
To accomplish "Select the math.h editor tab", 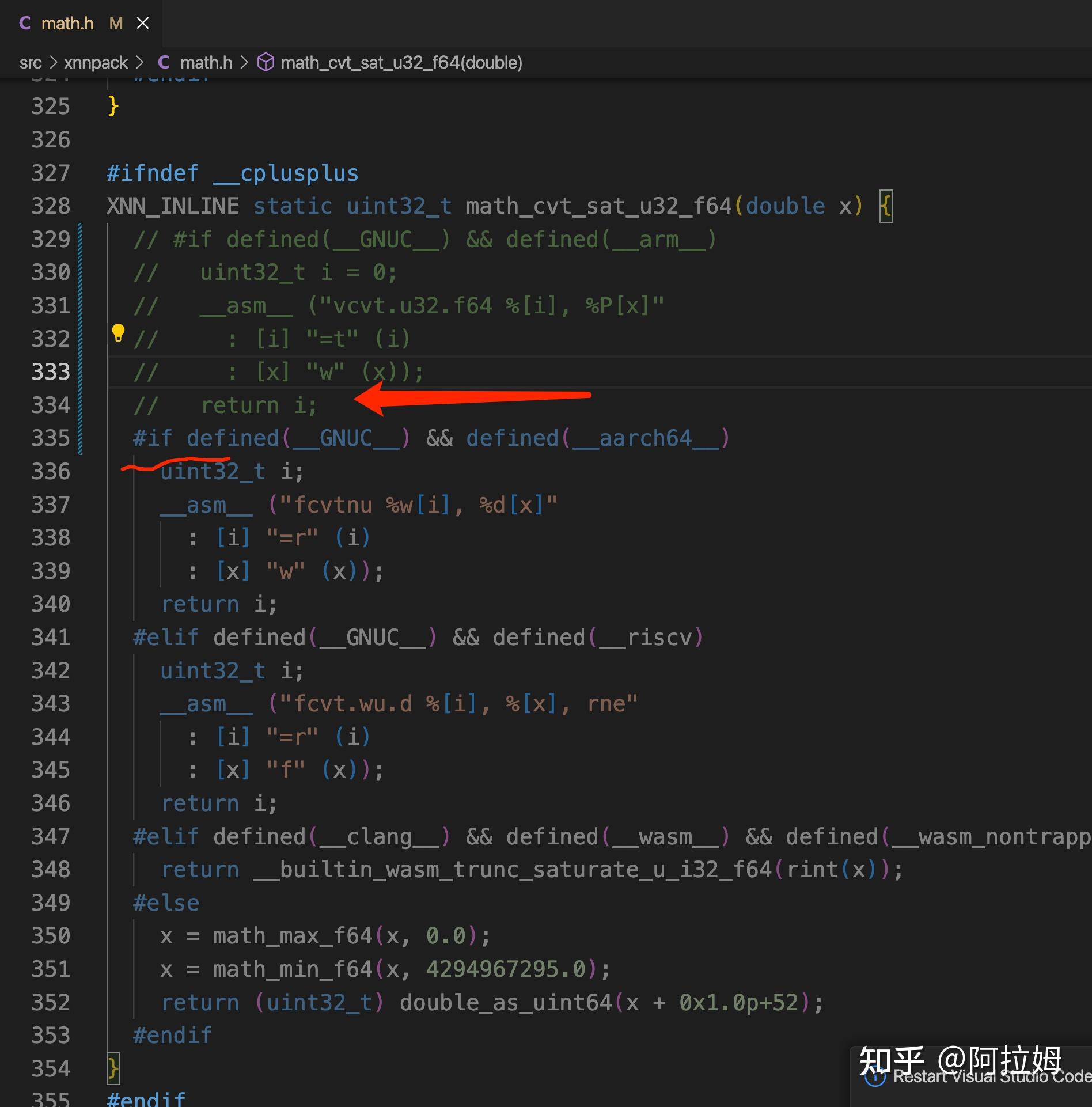I will 68,23.
